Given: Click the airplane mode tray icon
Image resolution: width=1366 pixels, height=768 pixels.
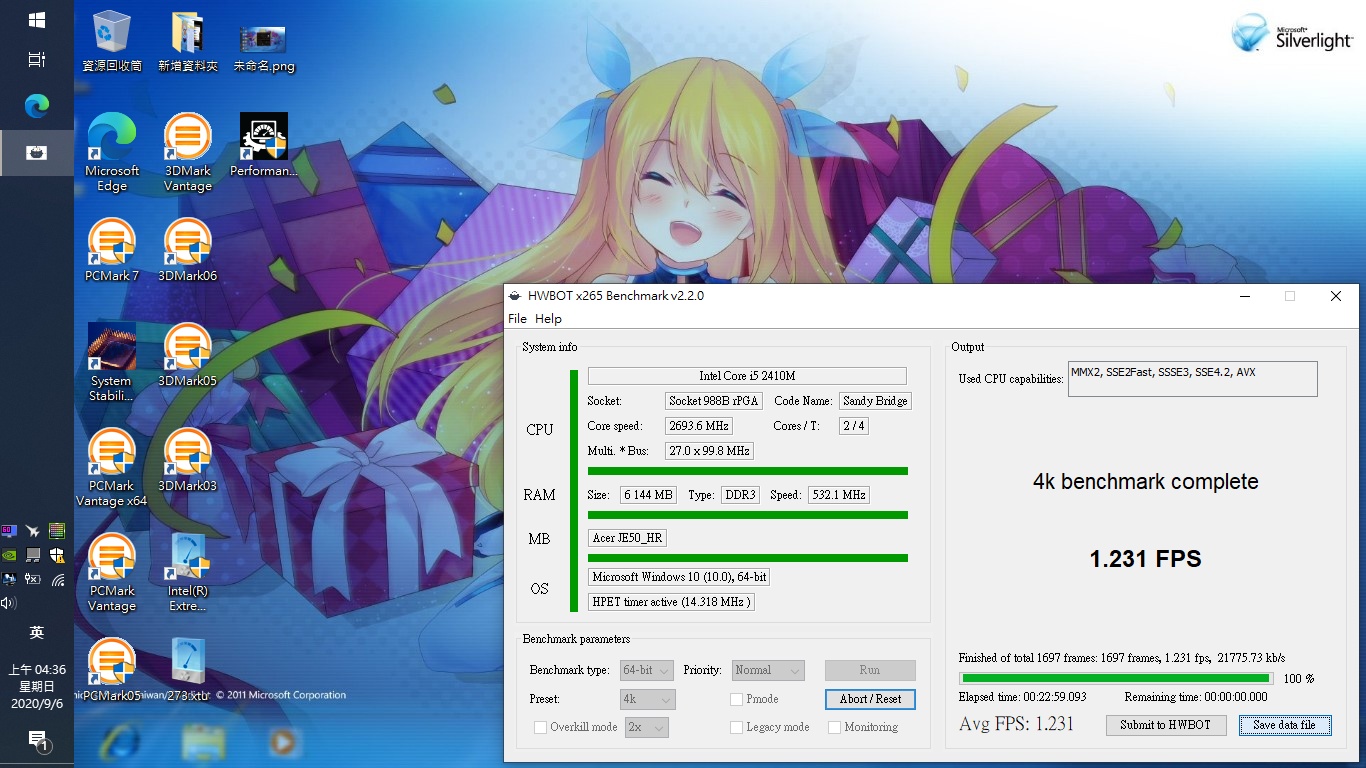Looking at the screenshot, I should 33,531.
